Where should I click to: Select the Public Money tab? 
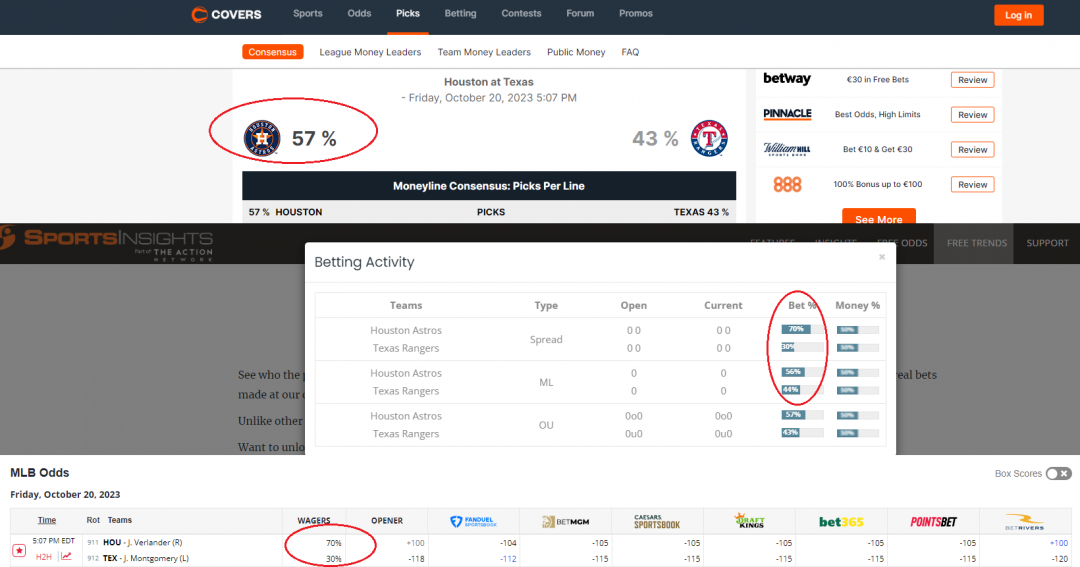tap(576, 52)
